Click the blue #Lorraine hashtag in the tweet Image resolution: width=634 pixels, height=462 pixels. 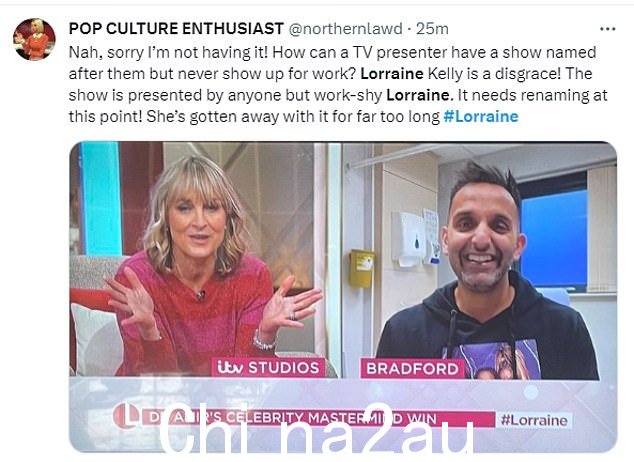click(x=481, y=116)
